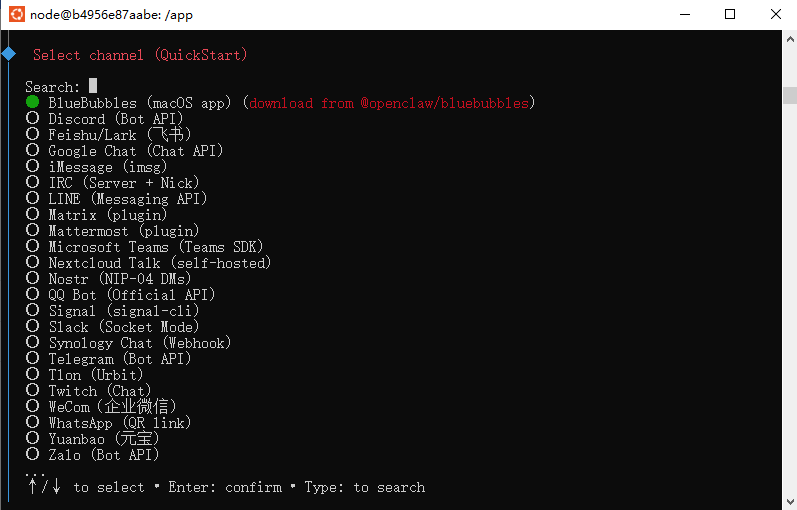Choose the Feishu/Lark radio option
The width and height of the screenshot is (797, 510).
coord(33,134)
